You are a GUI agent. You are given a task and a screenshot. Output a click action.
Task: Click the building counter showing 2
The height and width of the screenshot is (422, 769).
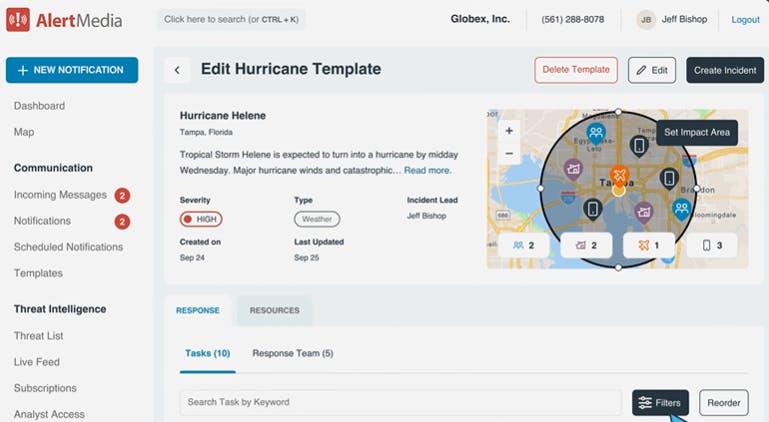(586, 245)
